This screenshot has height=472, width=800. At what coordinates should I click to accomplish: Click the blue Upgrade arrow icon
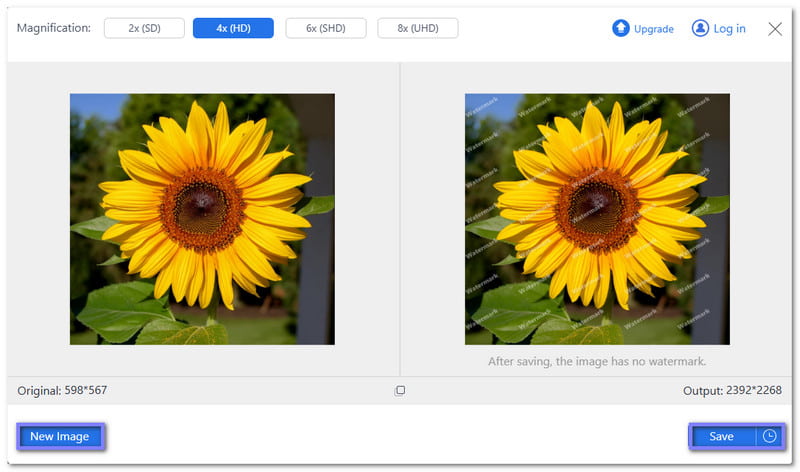[621, 28]
